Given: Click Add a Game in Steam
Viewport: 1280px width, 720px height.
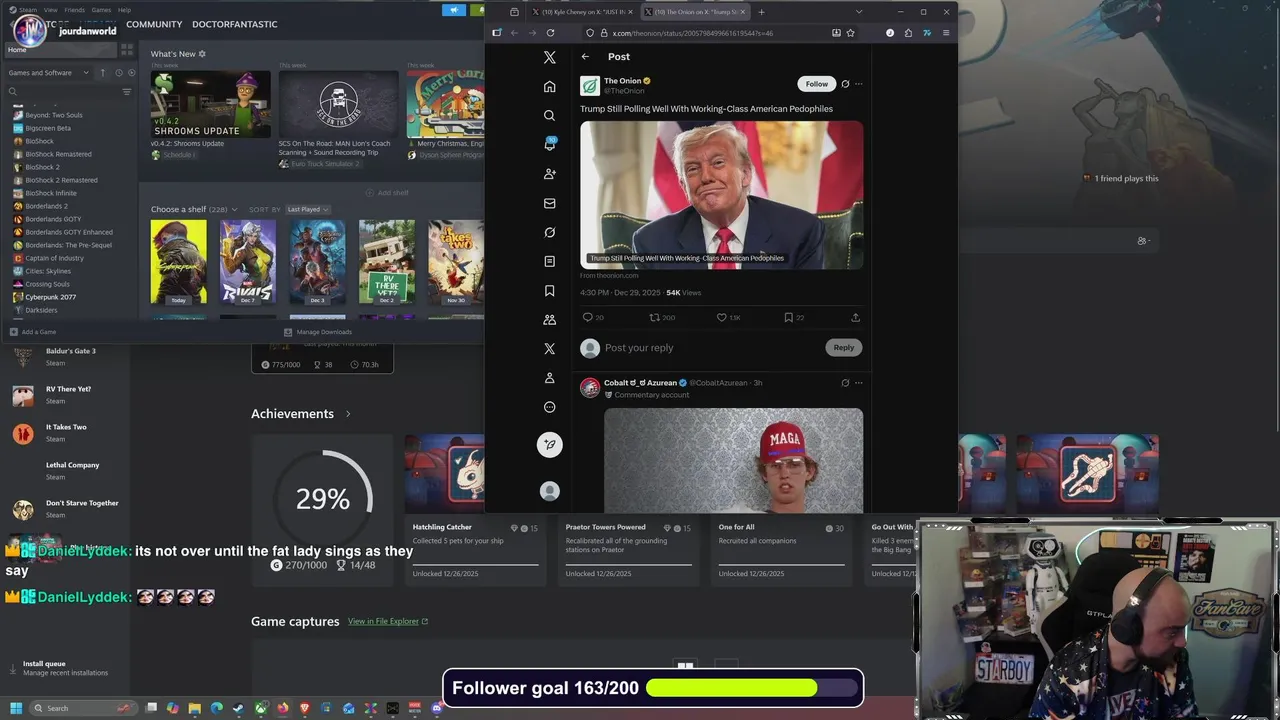Looking at the screenshot, I should pyautogui.click(x=33, y=332).
